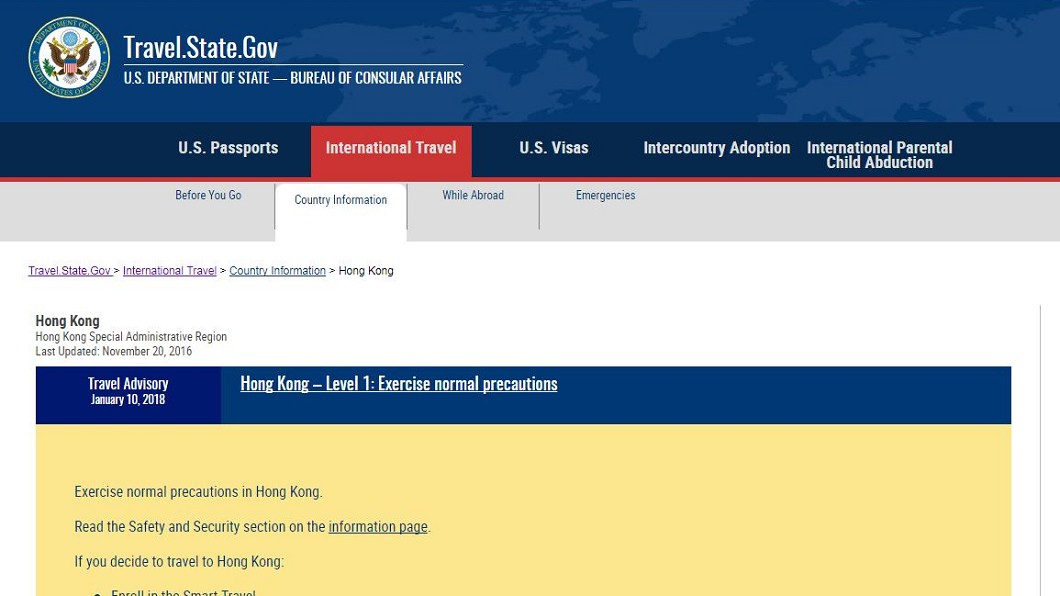The height and width of the screenshot is (596, 1060).
Task: Click the Department of State seal logo
Action: pyautogui.click(x=69, y=57)
